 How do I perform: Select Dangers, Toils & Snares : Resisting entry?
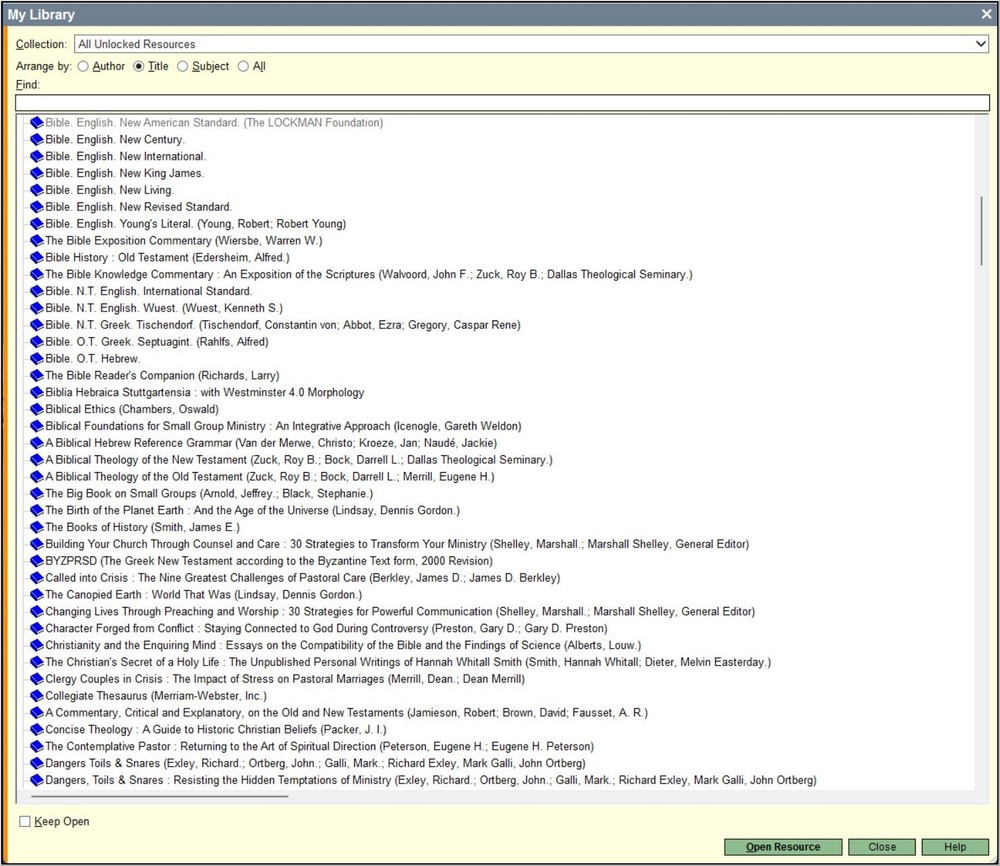(x=430, y=780)
